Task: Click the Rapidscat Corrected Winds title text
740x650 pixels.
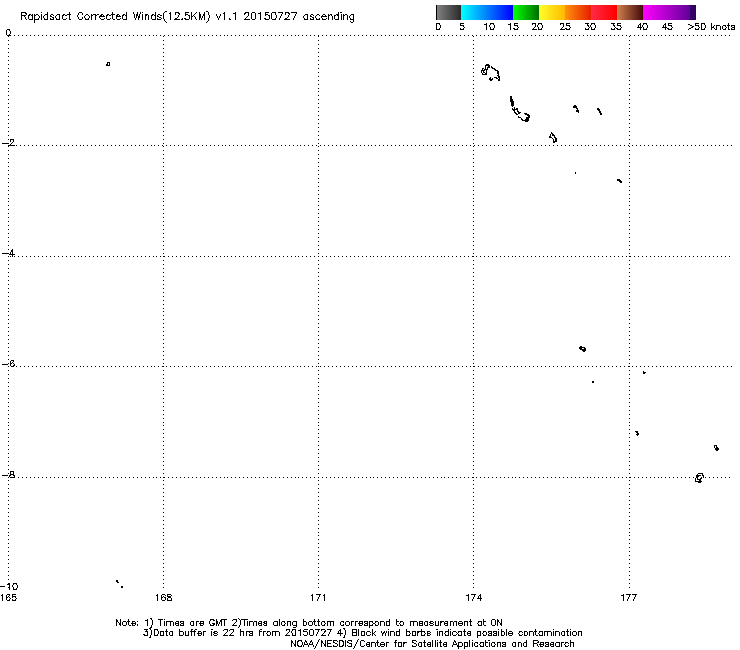Action: [x=187, y=17]
